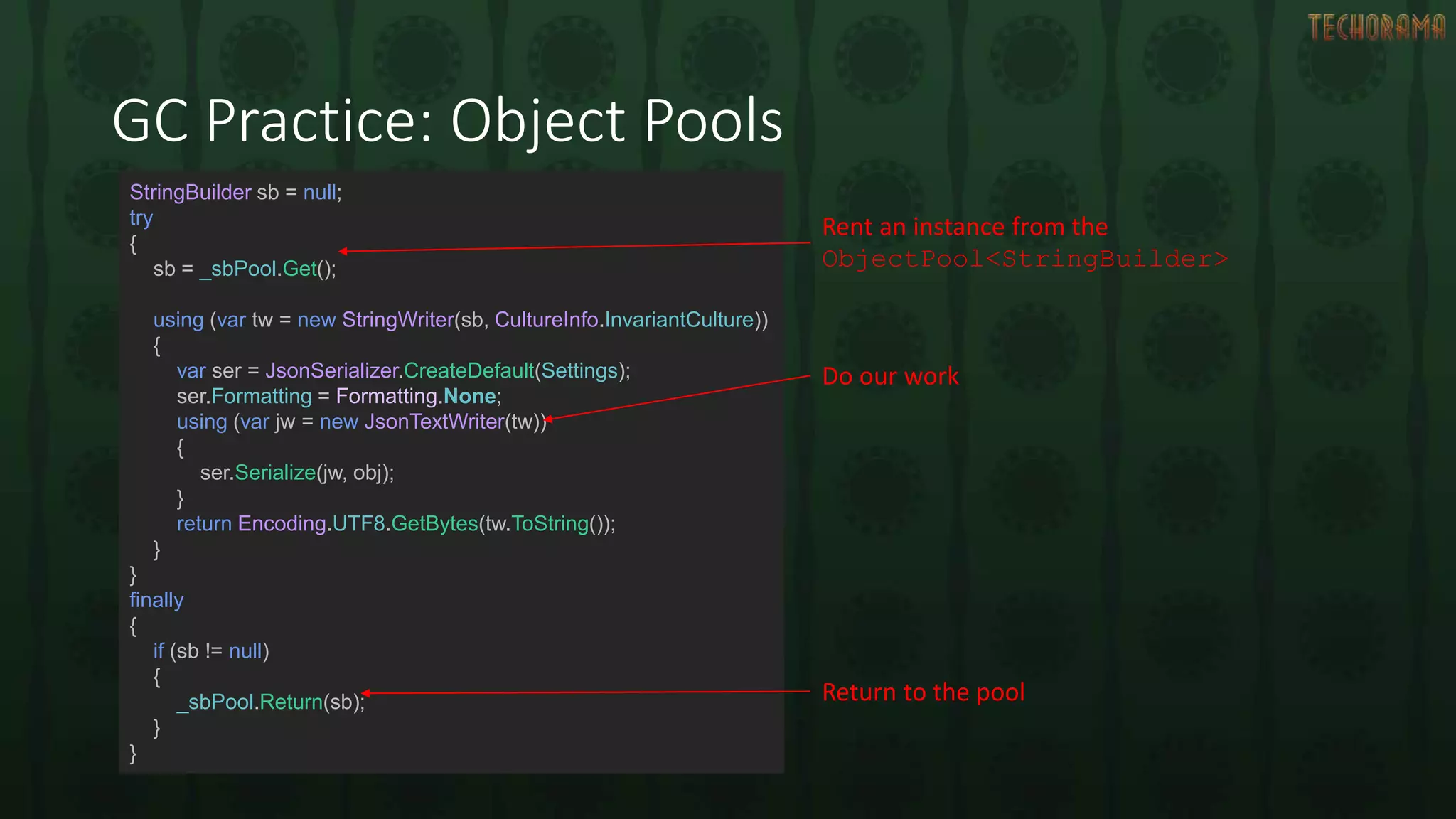The width and height of the screenshot is (1456, 819).
Task: Click the line 'var ser = JsonSerializer.CreateDefault(Settings);'
Action: (x=404, y=371)
